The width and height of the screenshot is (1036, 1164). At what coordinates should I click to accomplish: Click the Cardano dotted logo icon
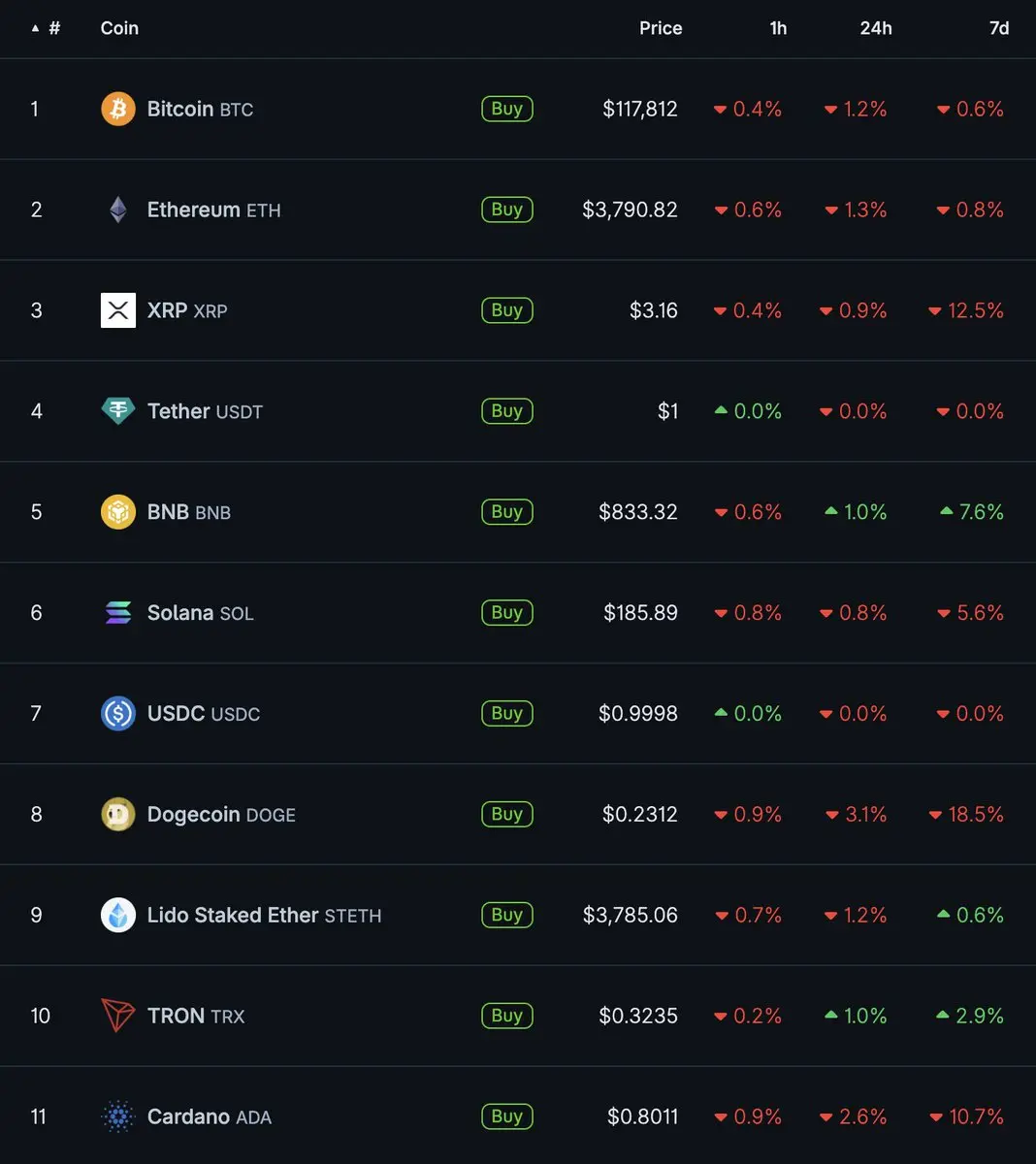118,1116
